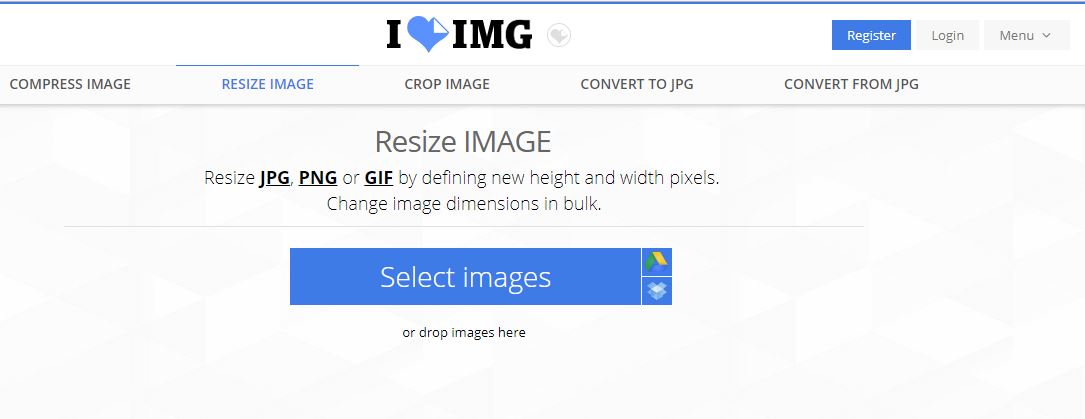Open the Convert to JPG tab

(637, 84)
